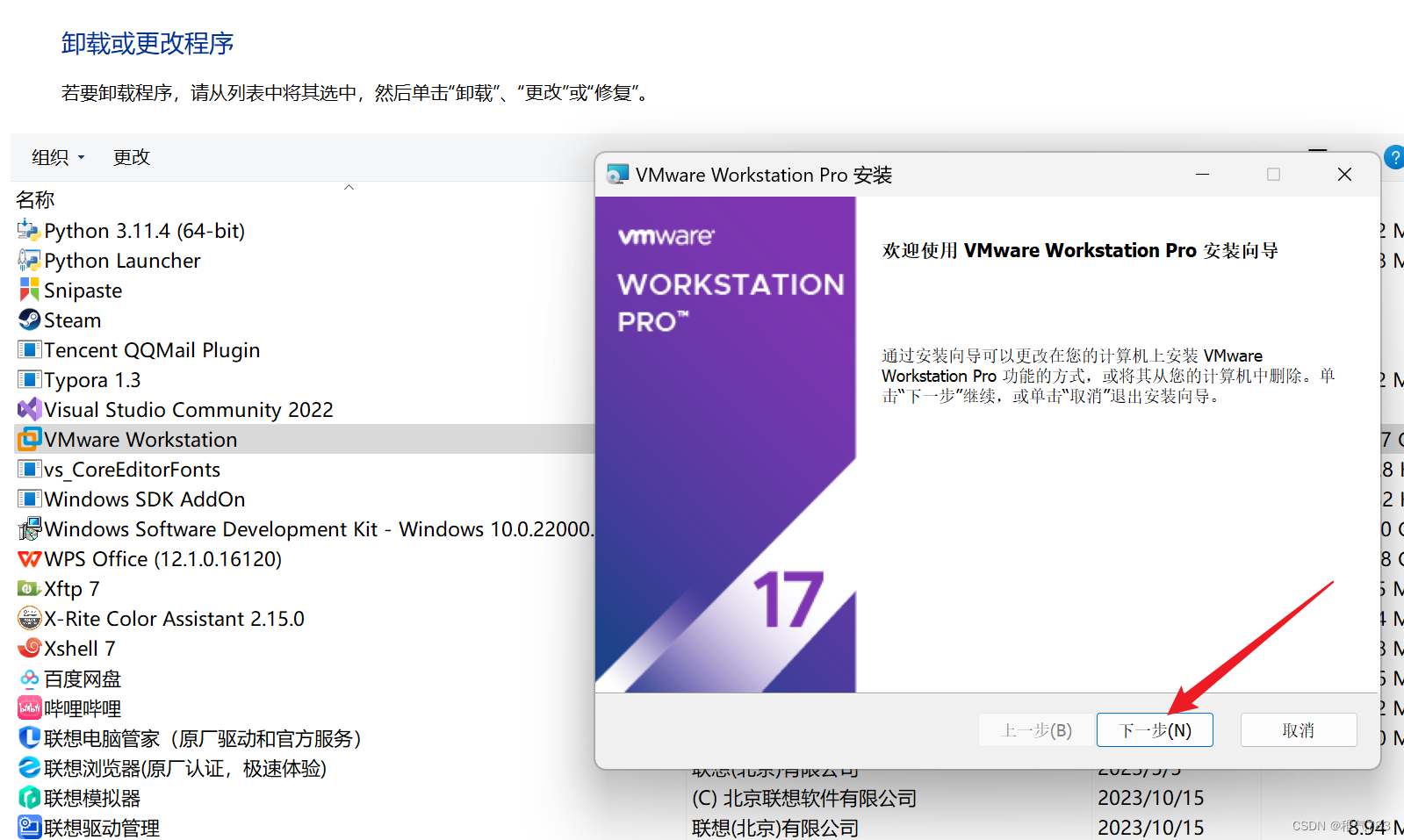Select the Xftp 7 entry
The height and width of the screenshot is (840, 1404).
tap(71, 589)
